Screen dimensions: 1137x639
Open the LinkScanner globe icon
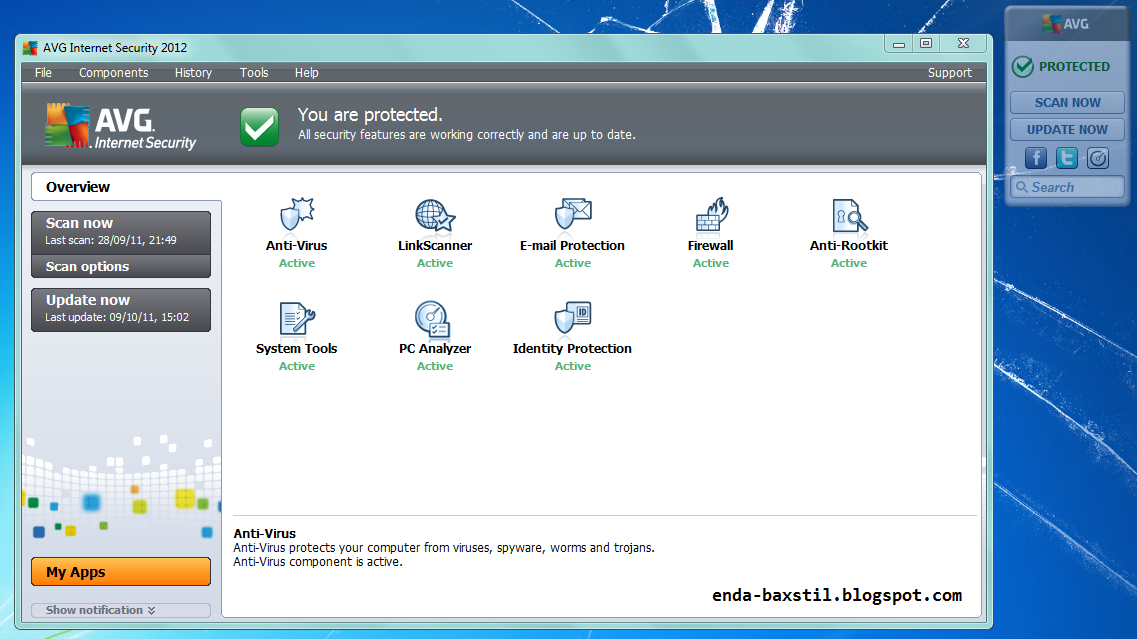[434, 215]
